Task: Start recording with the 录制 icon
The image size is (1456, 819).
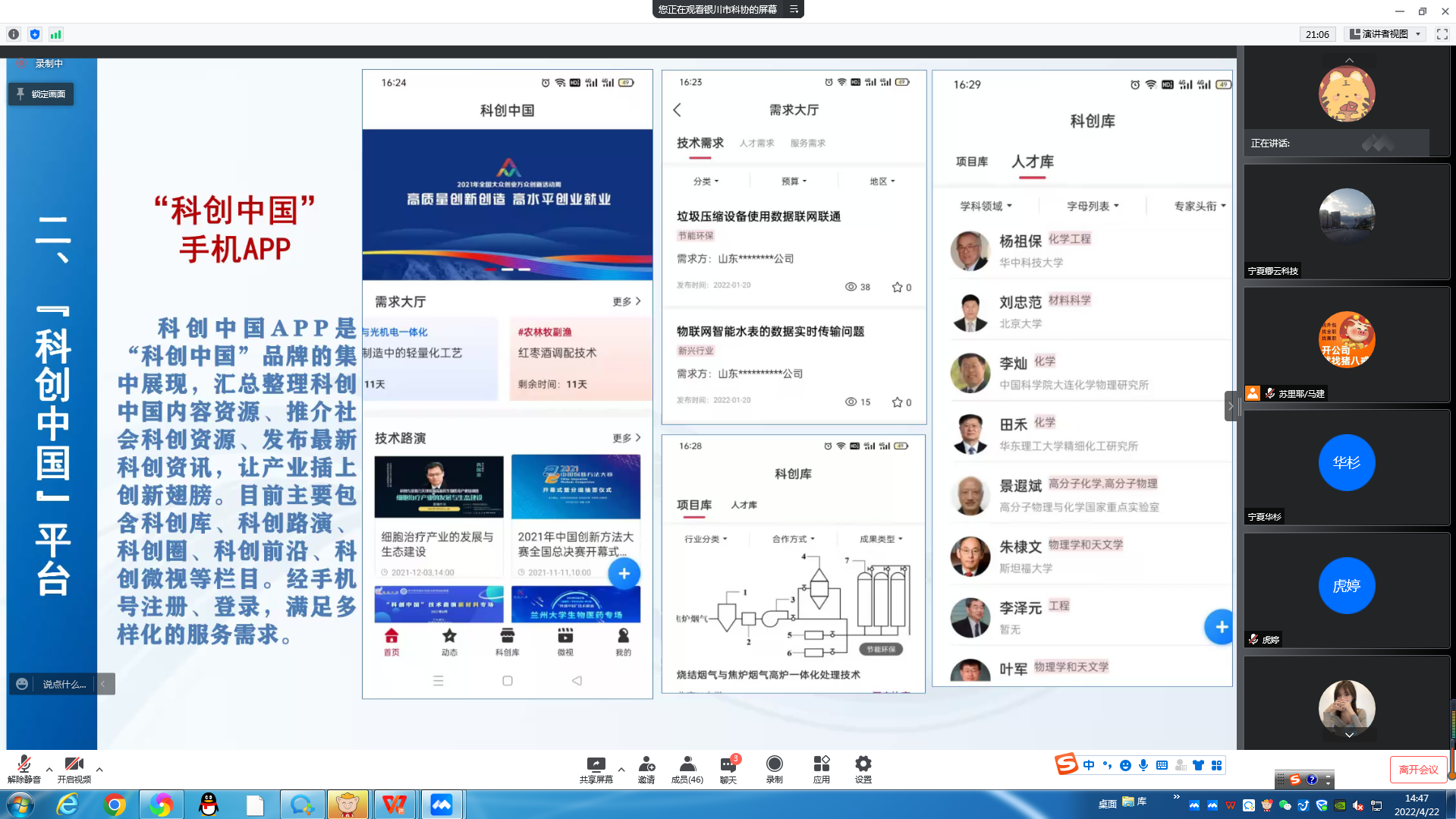Action: coord(774,768)
